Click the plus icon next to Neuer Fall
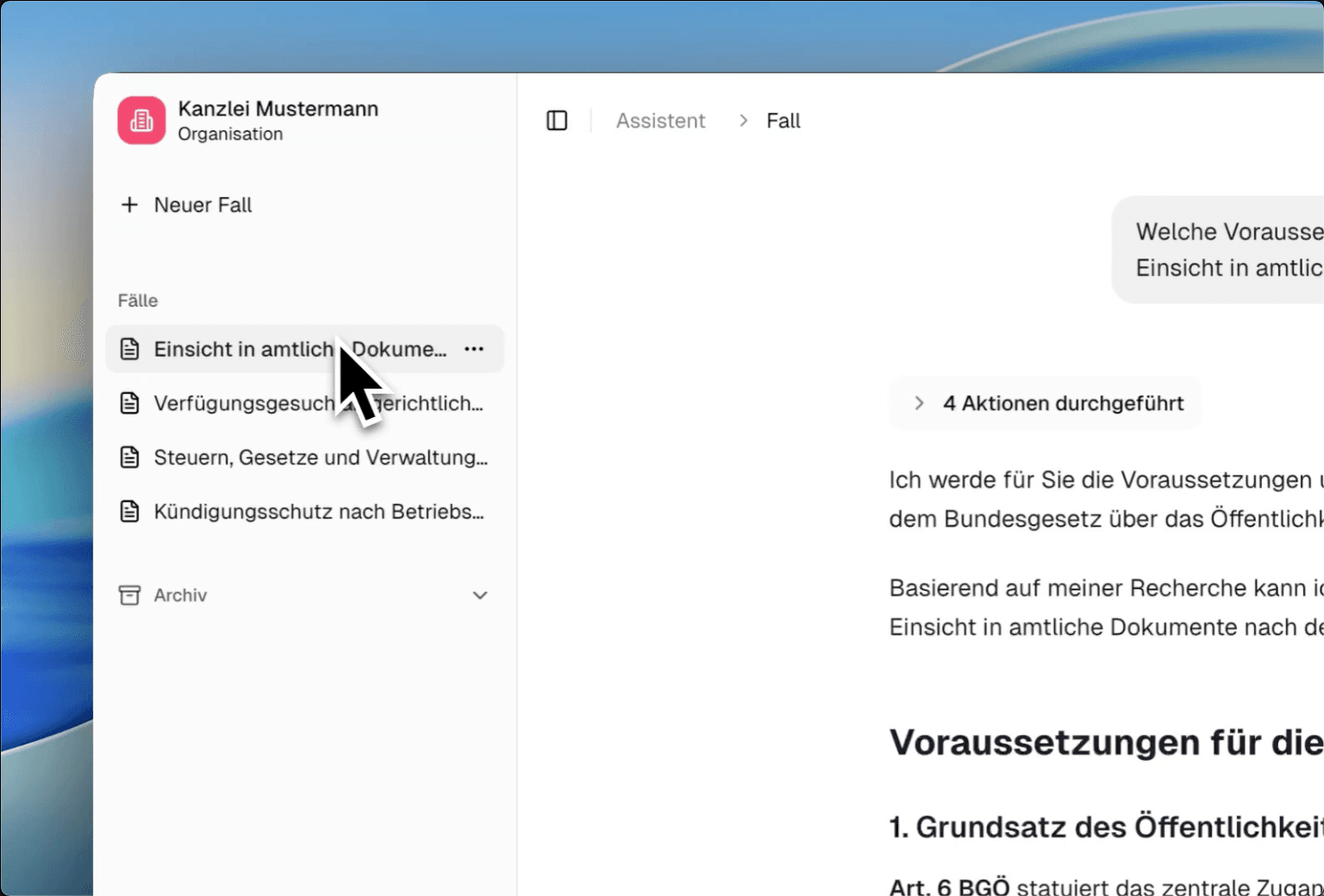The image size is (1324, 896). pyautogui.click(x=129, y=204)
